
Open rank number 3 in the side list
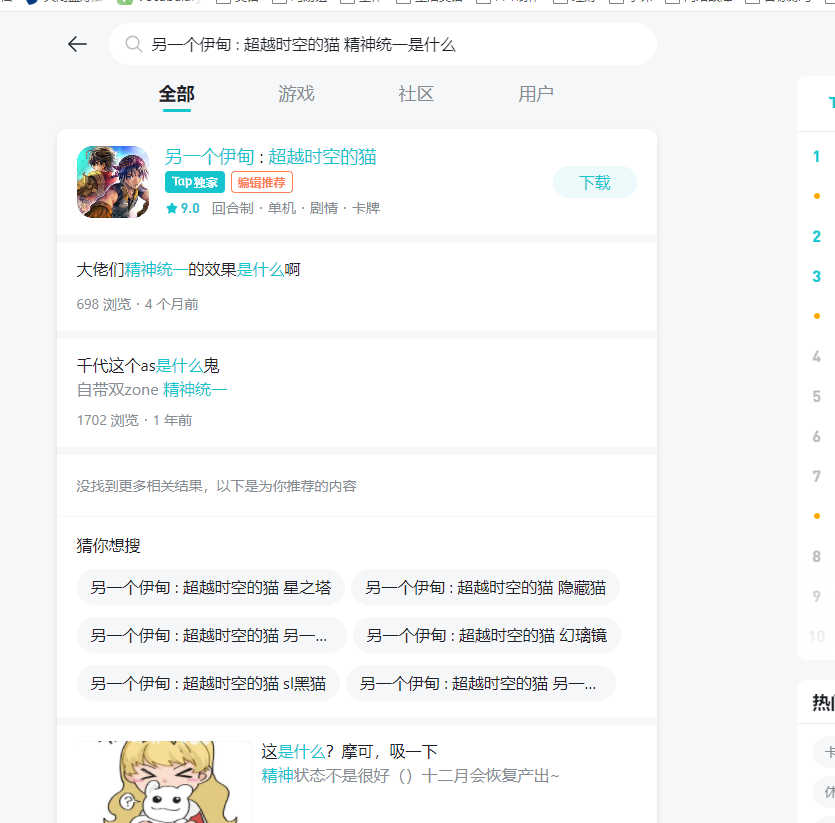point(816,276)
